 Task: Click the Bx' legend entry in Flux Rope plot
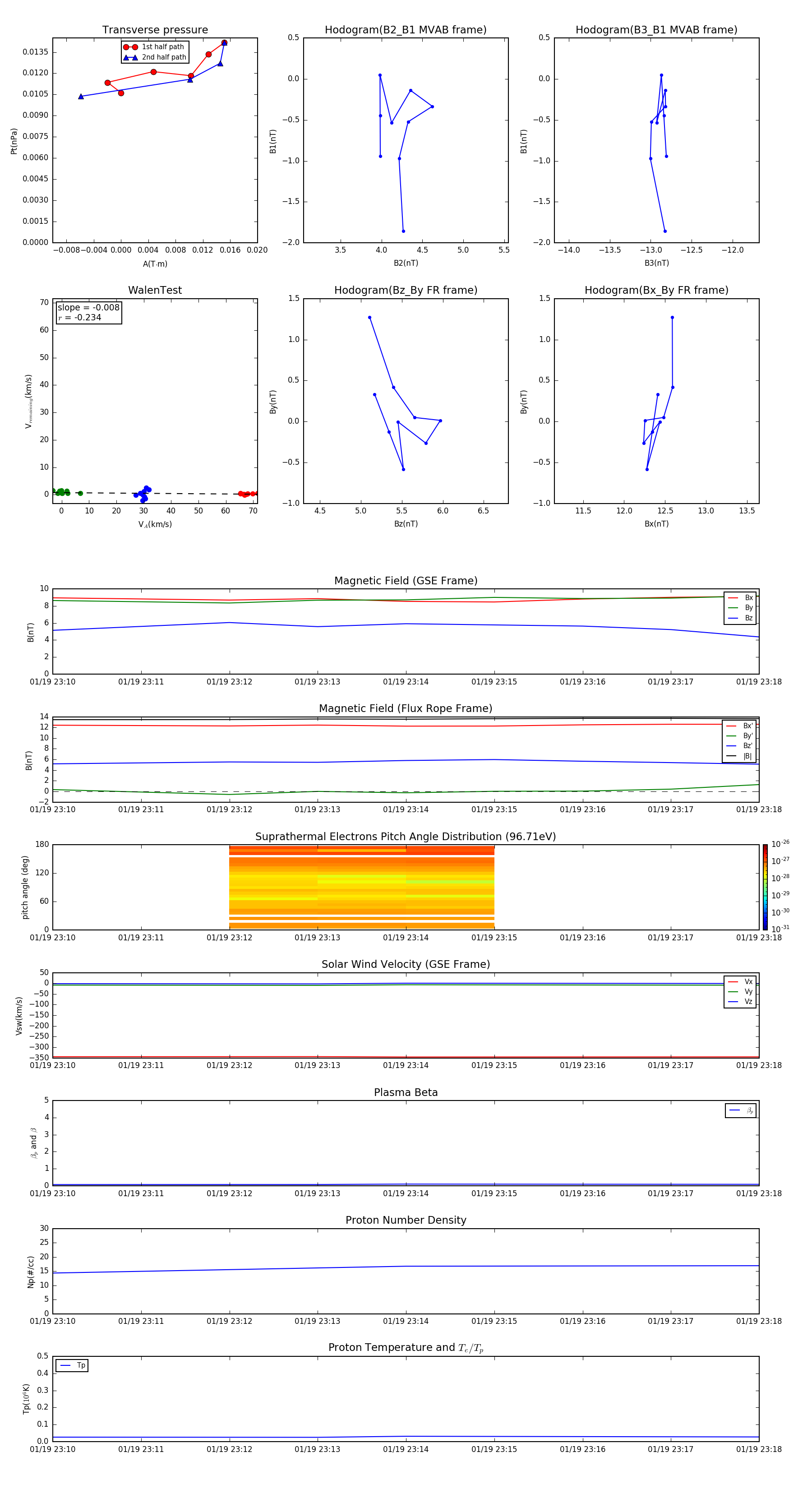tap(740, 726)
